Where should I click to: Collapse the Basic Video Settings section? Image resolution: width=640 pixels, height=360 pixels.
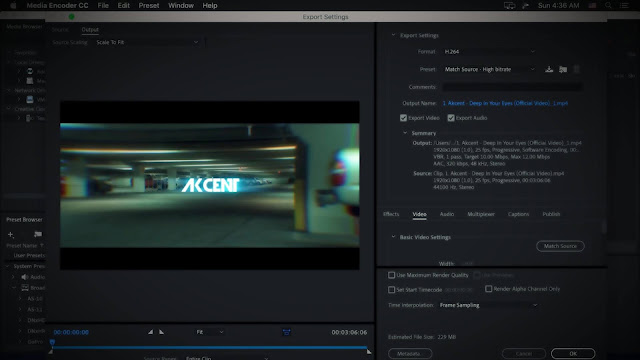click(x=393, y=237)
